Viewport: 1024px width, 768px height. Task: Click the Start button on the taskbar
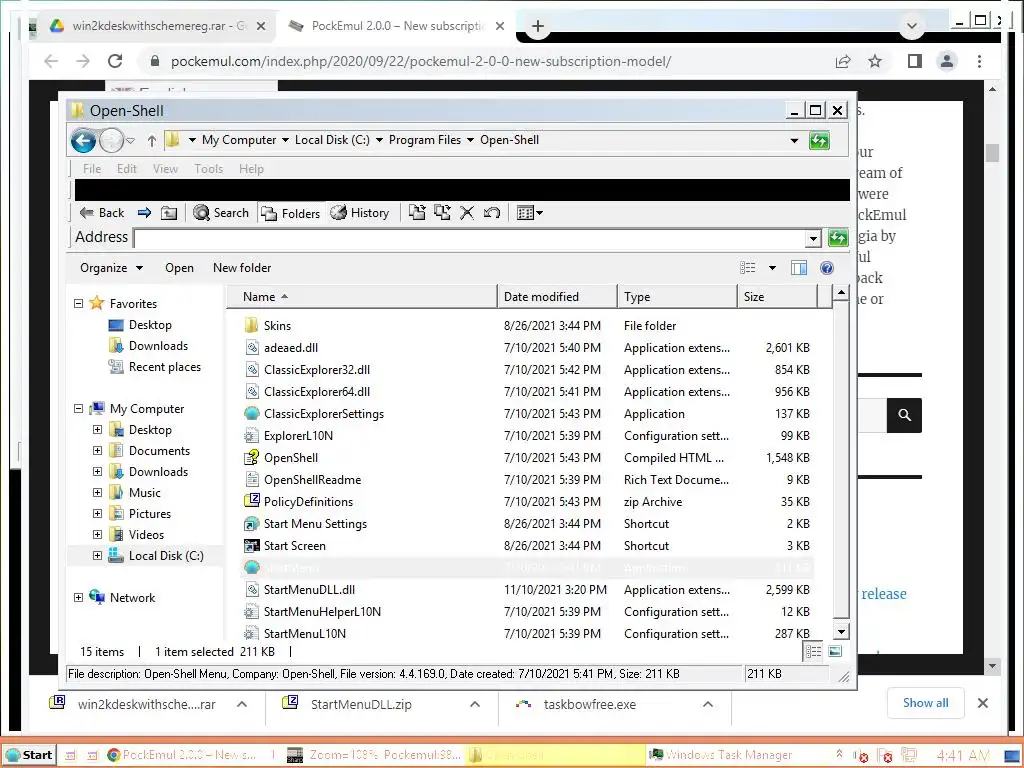pyautogui.click(x=29, y=755)
